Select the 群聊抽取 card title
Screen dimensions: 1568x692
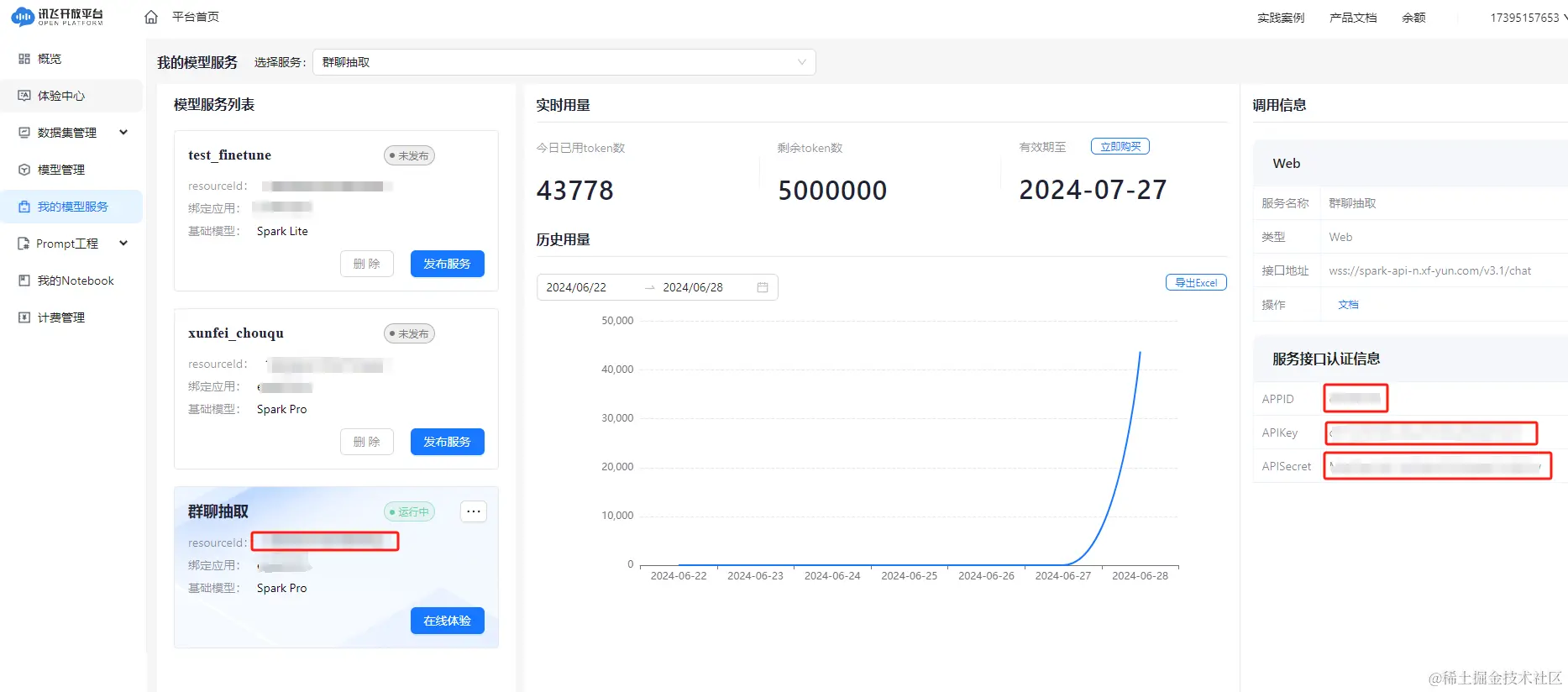coord(218,511)
